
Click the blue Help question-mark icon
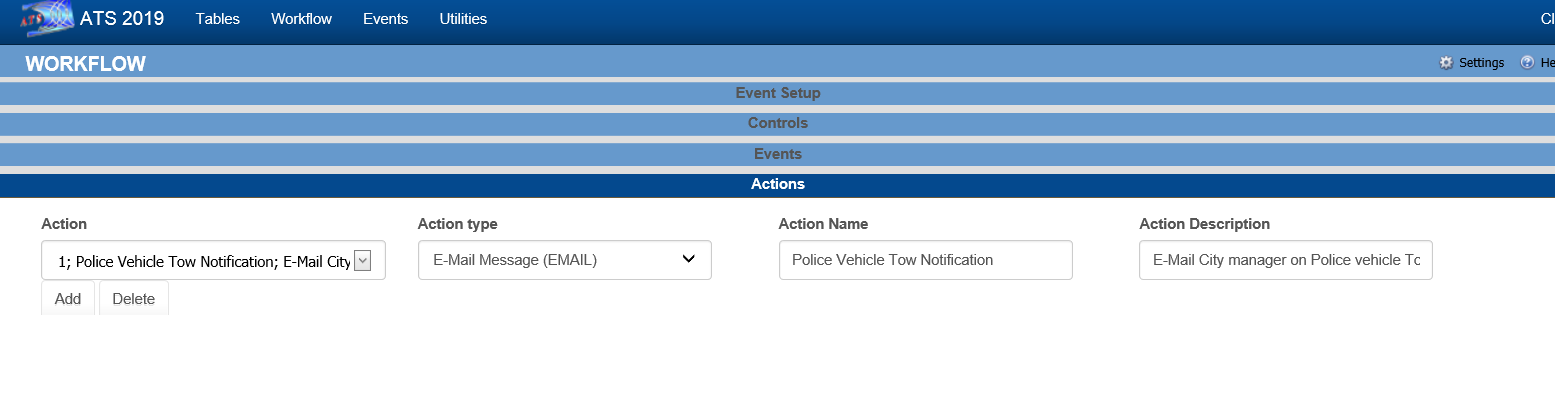(1527, 62)
